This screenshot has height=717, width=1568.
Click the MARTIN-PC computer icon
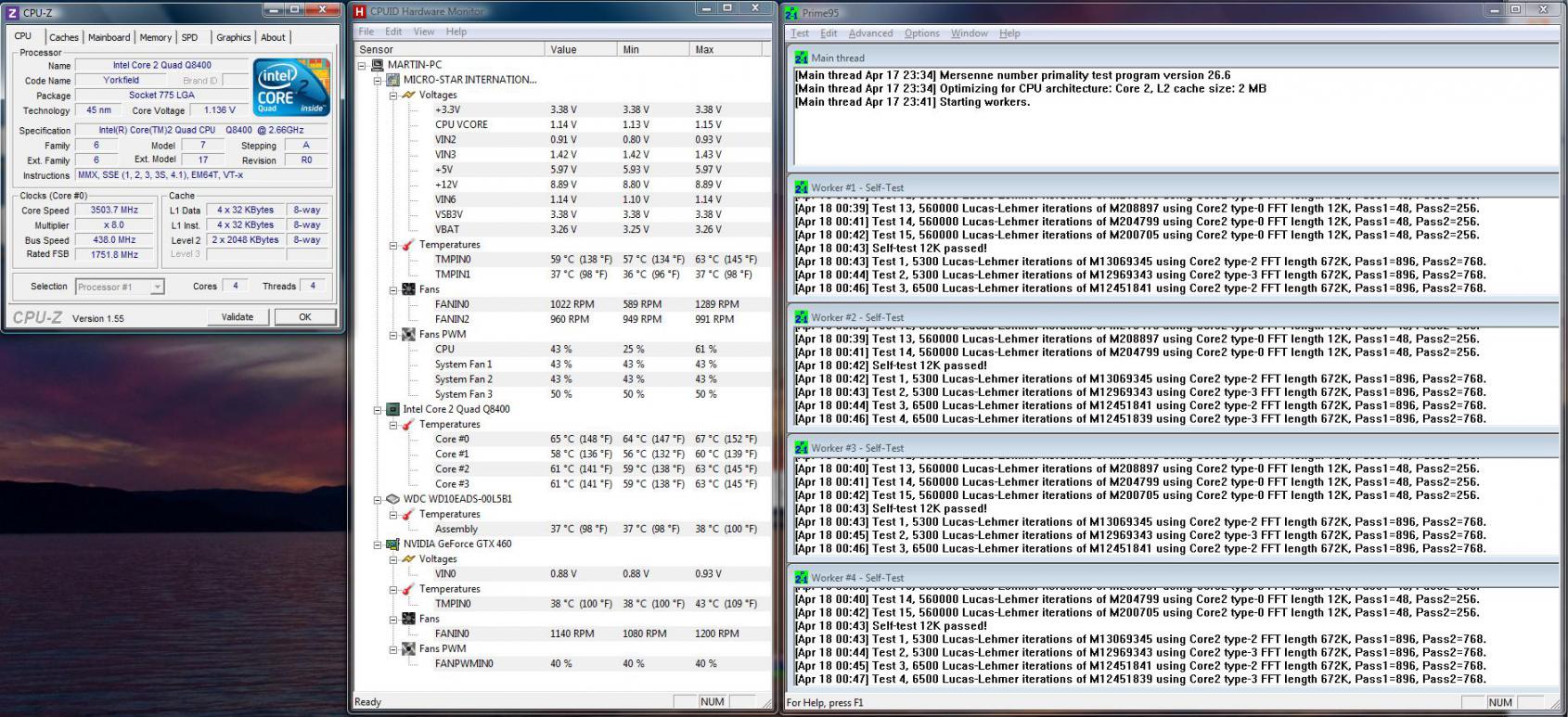(378, 65)
